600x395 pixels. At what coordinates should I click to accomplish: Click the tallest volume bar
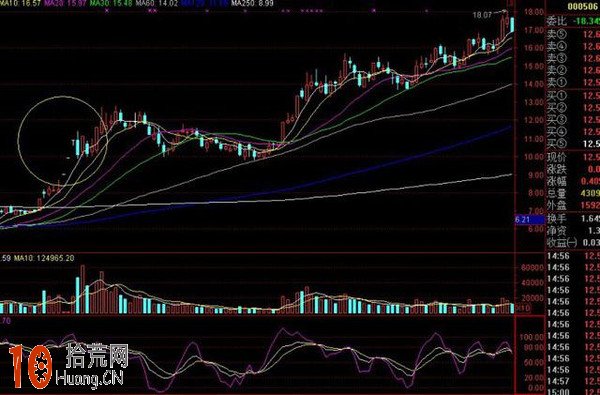[83, 289]
